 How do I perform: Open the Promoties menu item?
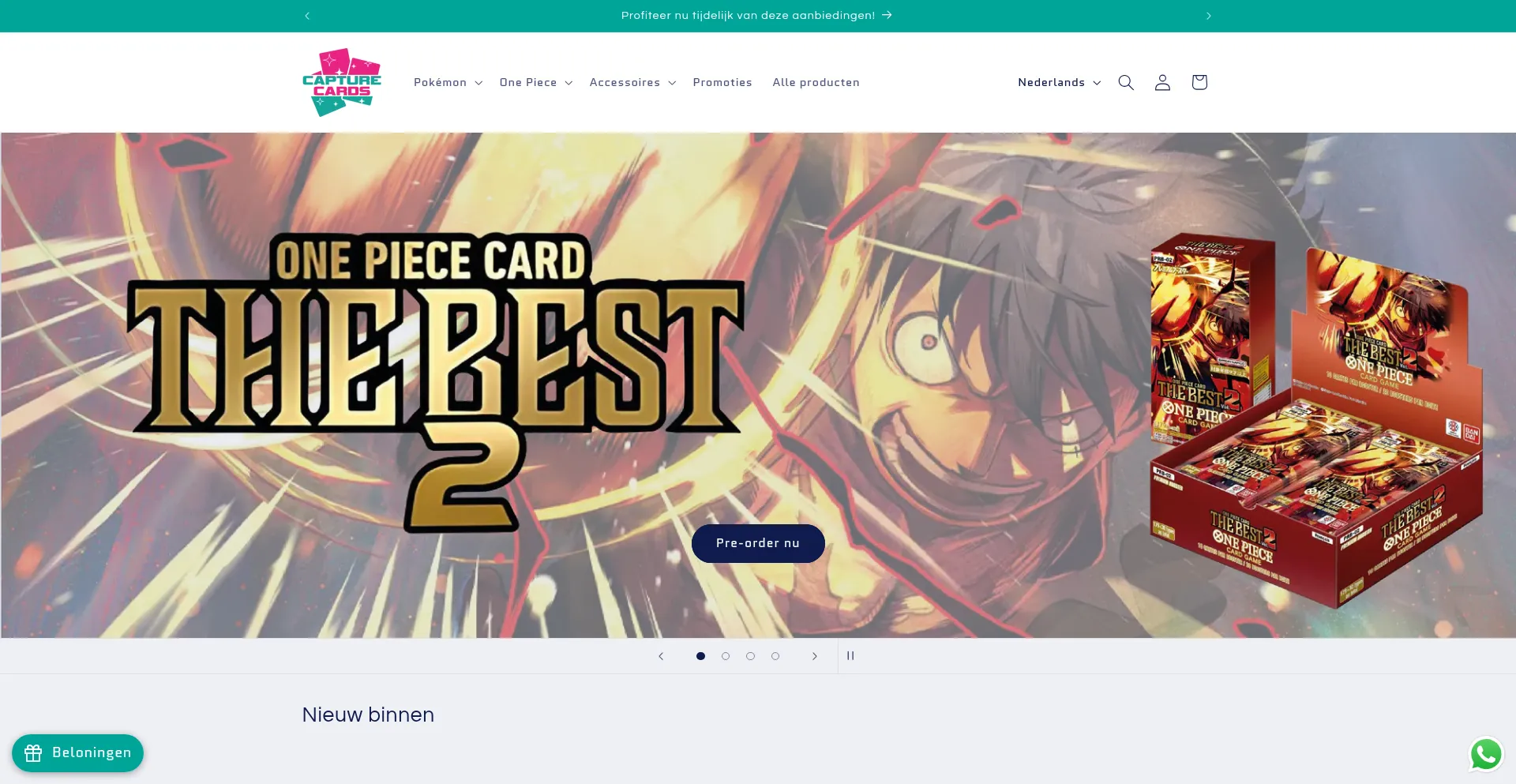(722, 82)
